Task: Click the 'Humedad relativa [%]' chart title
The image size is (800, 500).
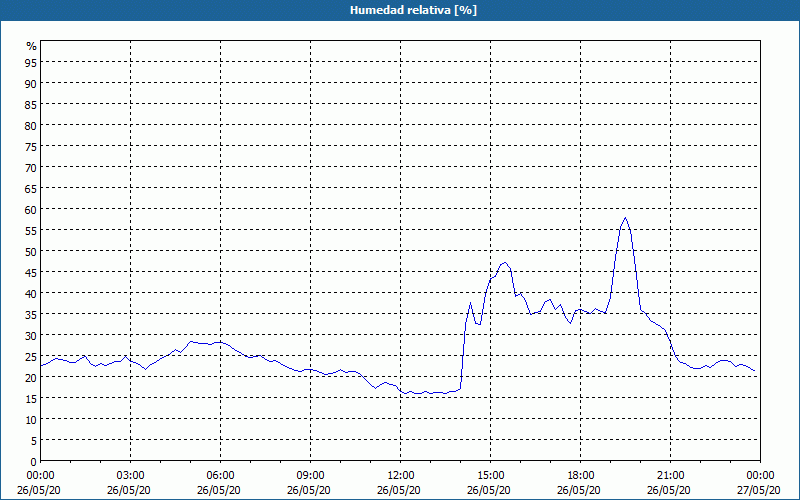Action: (413, 10)
